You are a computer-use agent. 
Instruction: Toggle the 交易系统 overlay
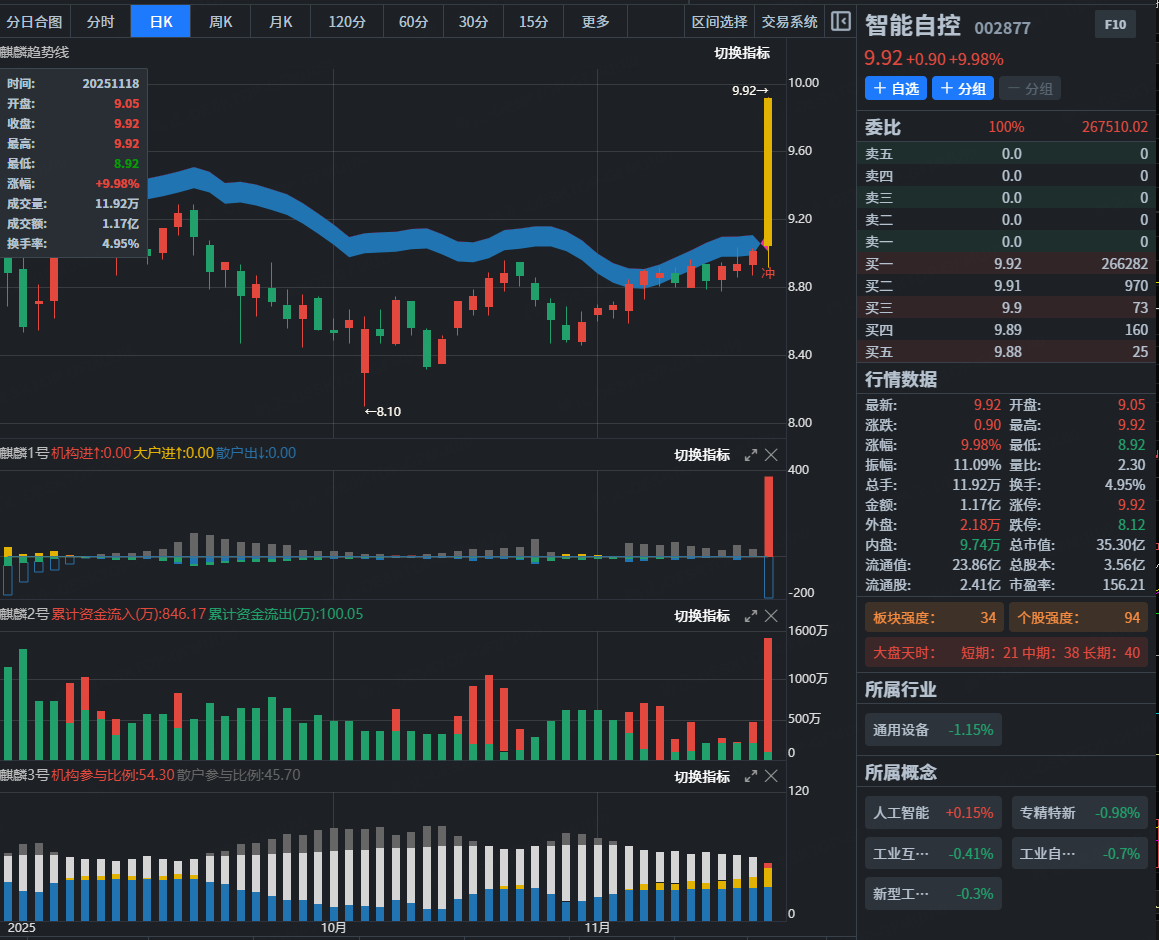(789, 21)
